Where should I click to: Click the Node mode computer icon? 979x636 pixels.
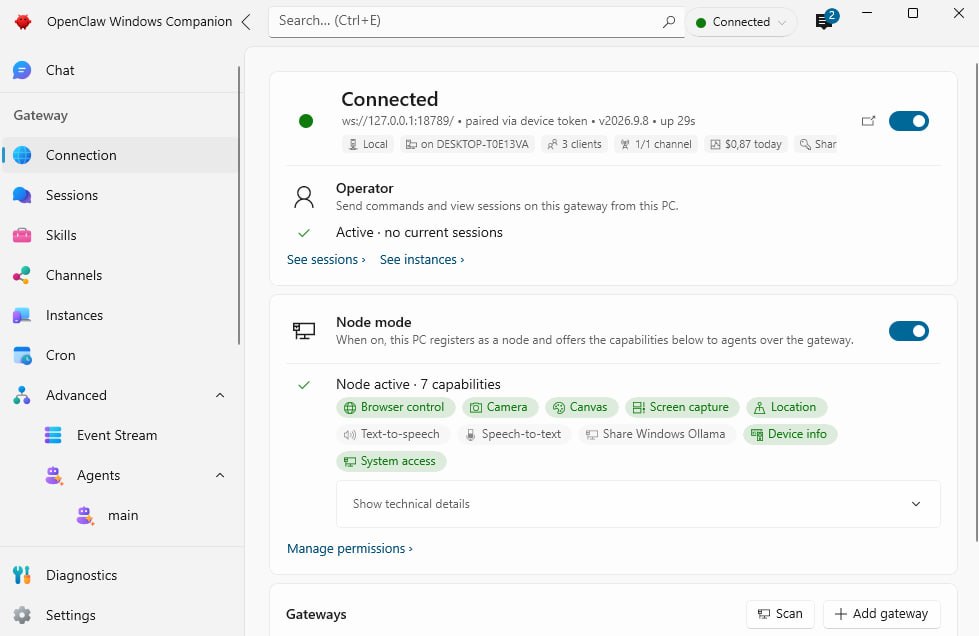click(x=304, y=331)
